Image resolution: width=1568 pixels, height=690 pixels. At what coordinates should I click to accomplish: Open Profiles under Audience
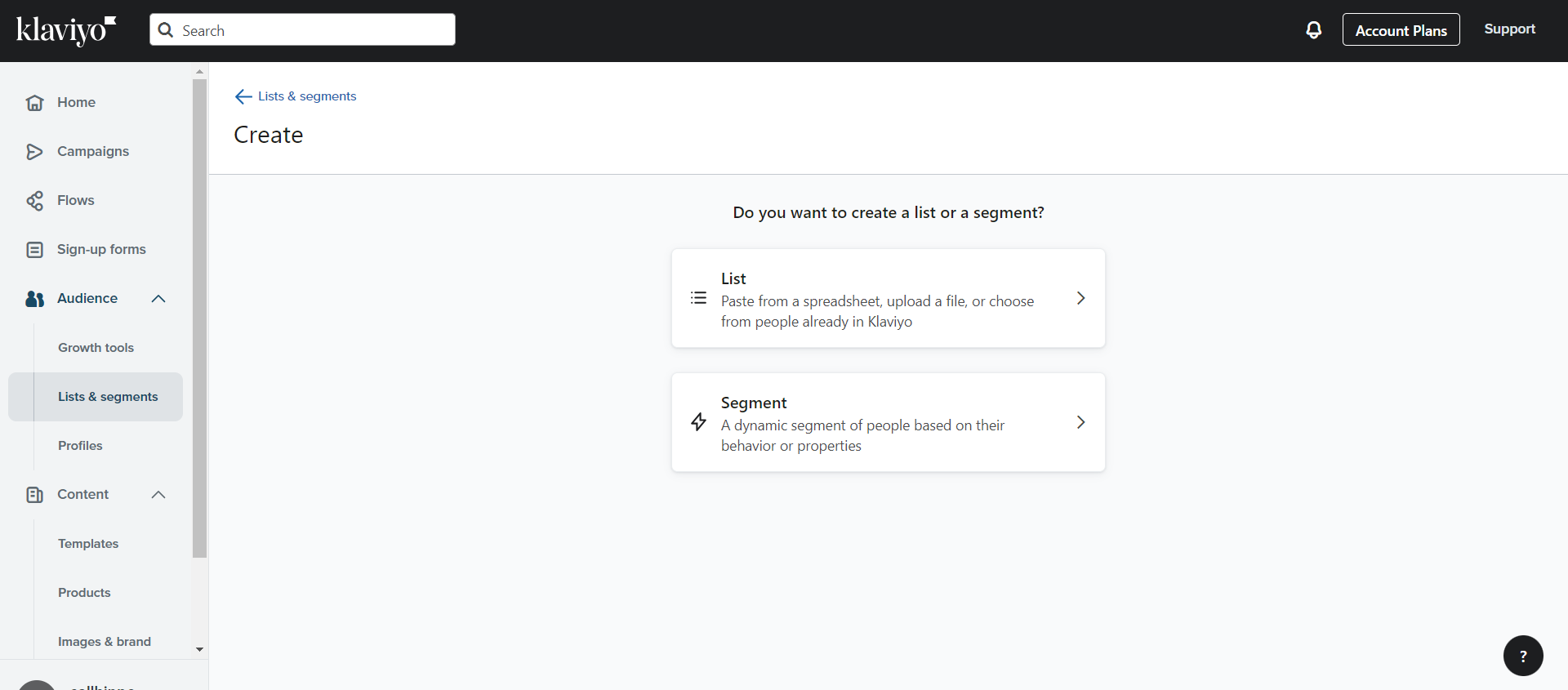point(80,446)
